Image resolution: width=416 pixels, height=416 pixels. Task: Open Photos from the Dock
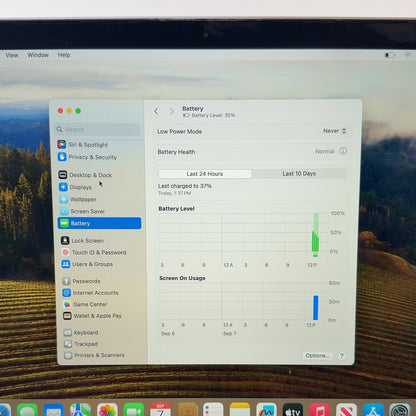click(x=107, y=410)
